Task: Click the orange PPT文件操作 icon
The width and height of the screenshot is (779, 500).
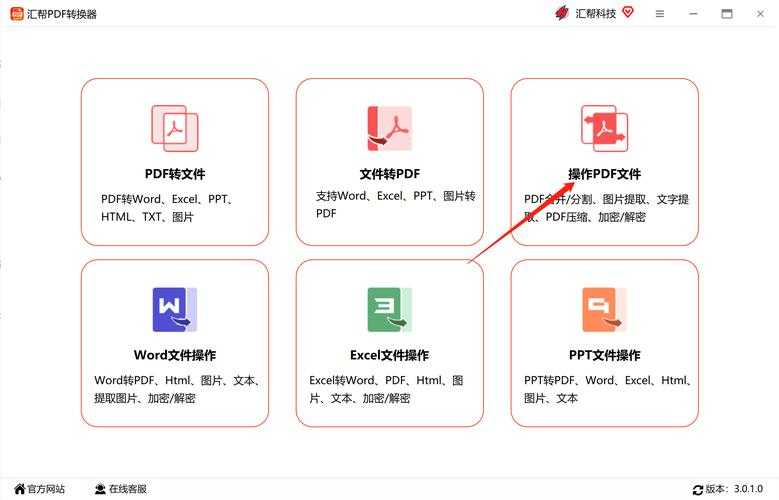Action: [605, 310]
